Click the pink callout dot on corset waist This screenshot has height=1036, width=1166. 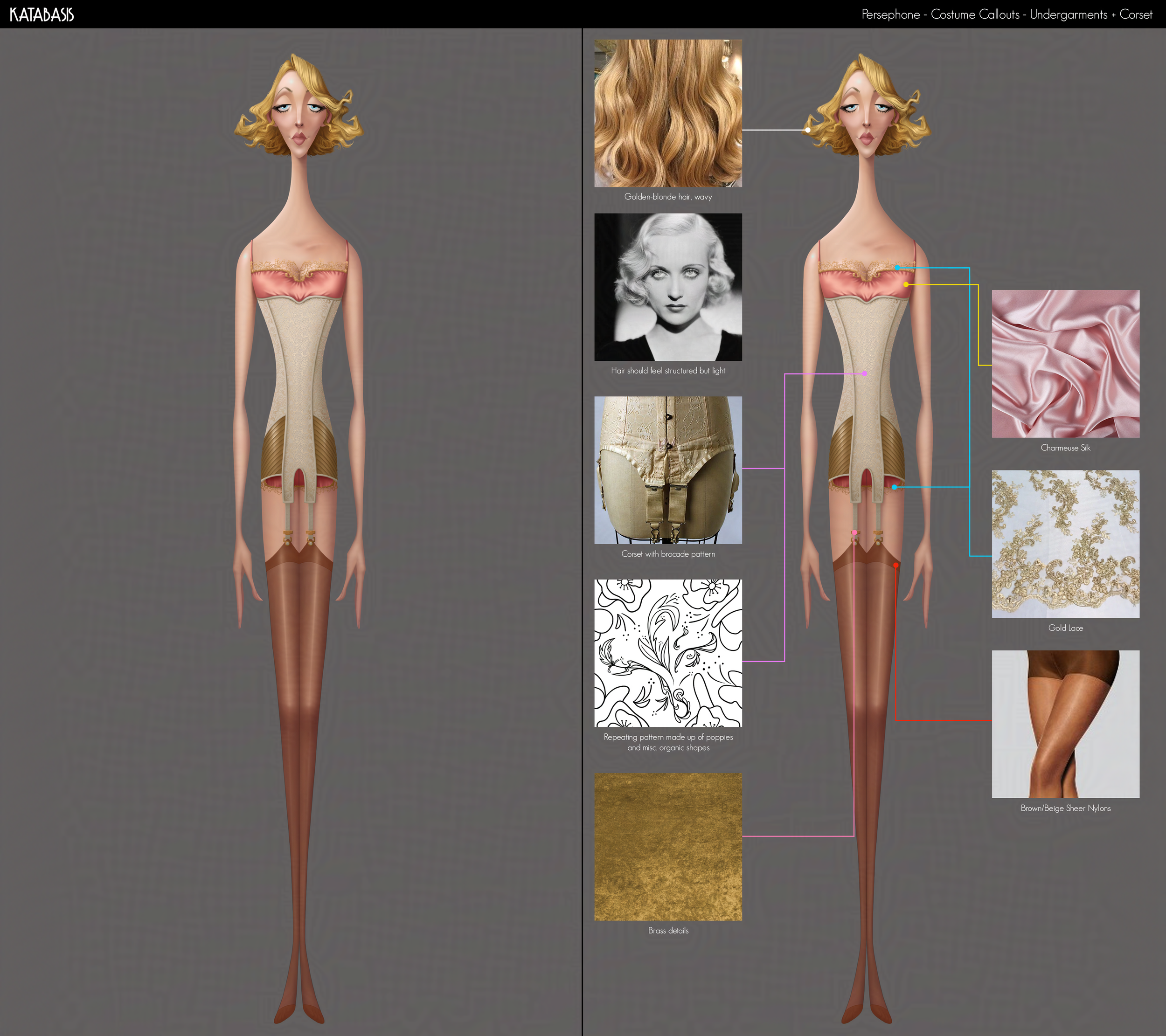point(865,373)
